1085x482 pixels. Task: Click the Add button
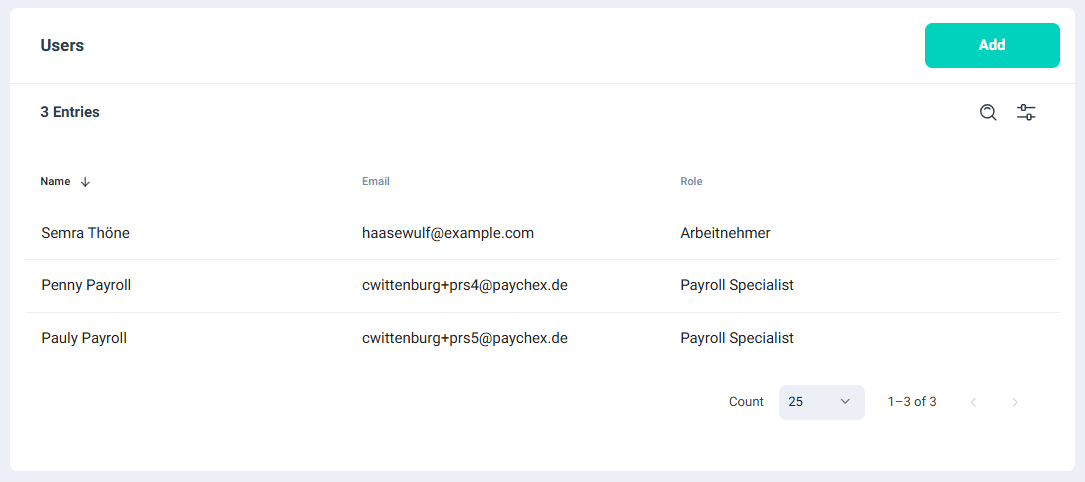[x=991, y=45]
